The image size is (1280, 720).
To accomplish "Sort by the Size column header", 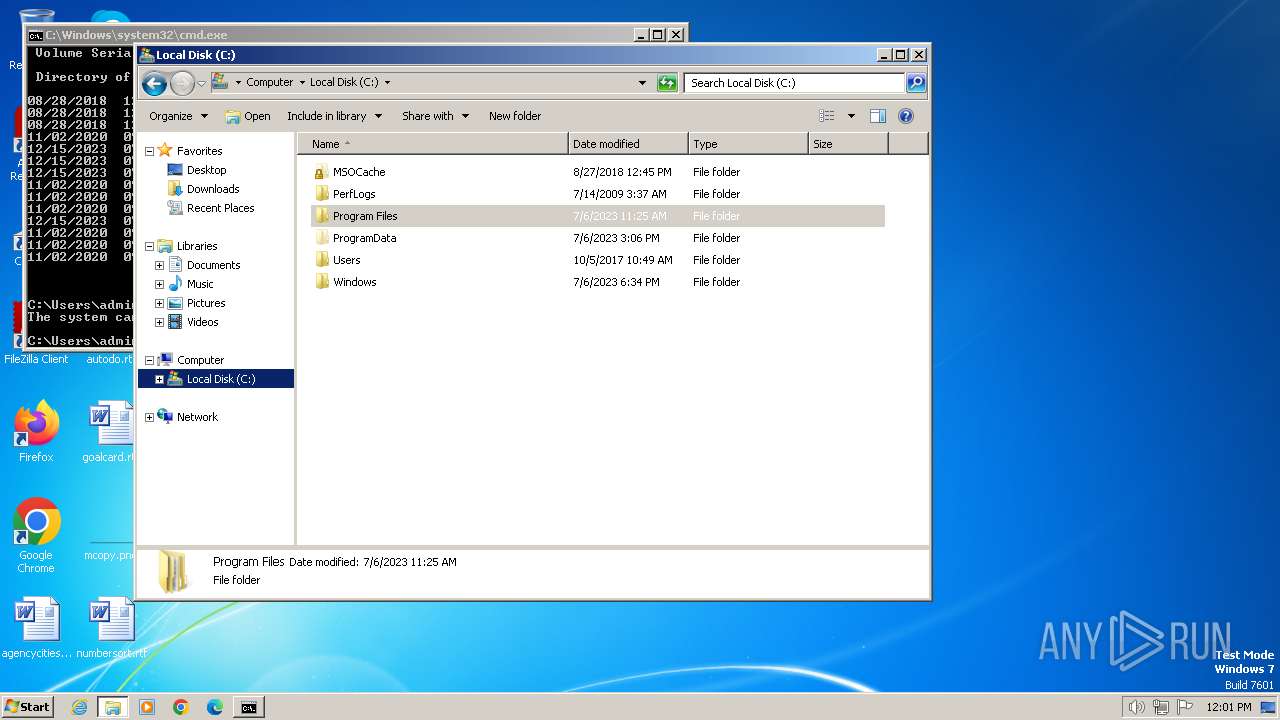I will click(848, 144).
